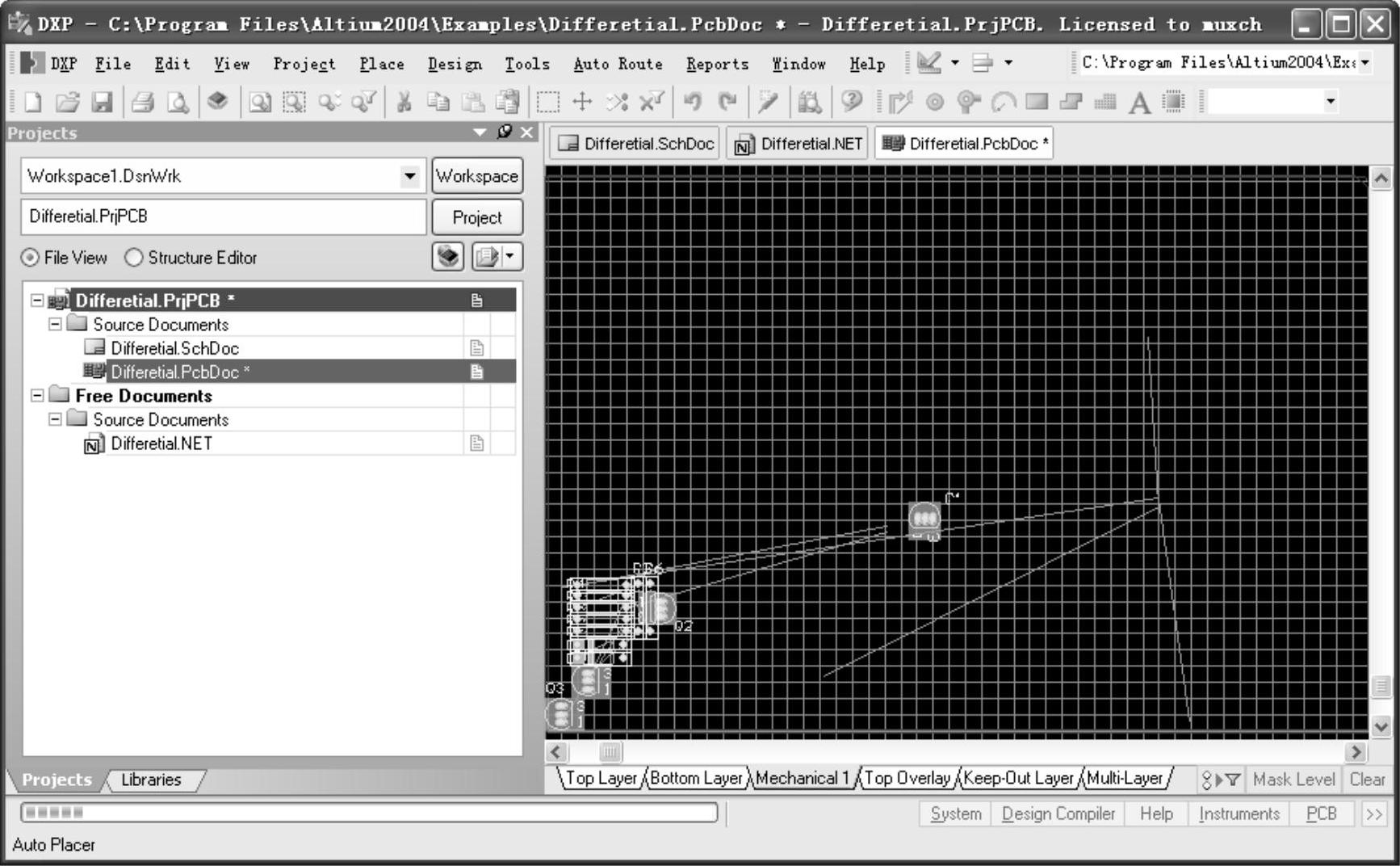Click the binoculars Browse icon
Viewport: 1400px width, 866px height.
tap(809, 102)
